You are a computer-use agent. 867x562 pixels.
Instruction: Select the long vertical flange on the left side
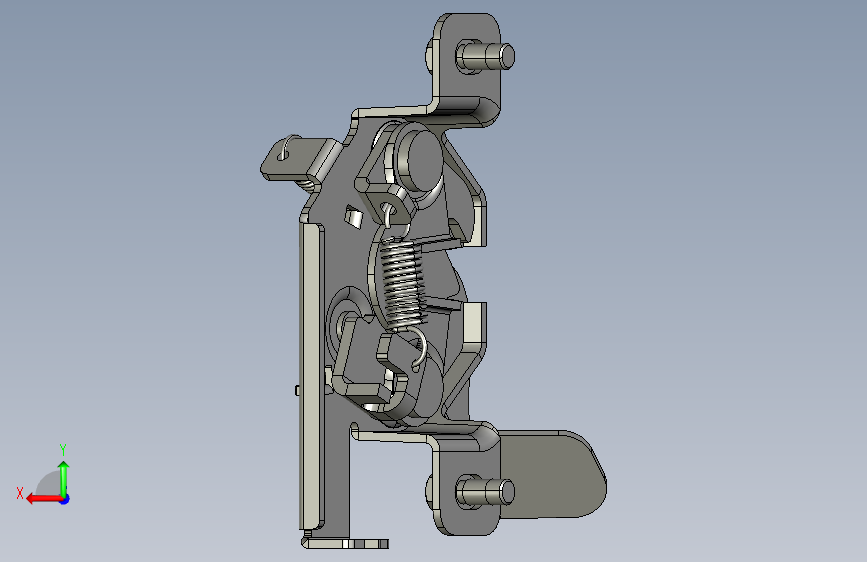click(x=311, y=376)
